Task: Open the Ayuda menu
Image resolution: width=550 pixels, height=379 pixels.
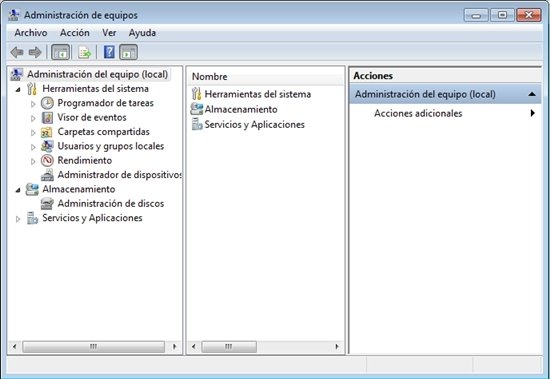Action: coord(142,33)
